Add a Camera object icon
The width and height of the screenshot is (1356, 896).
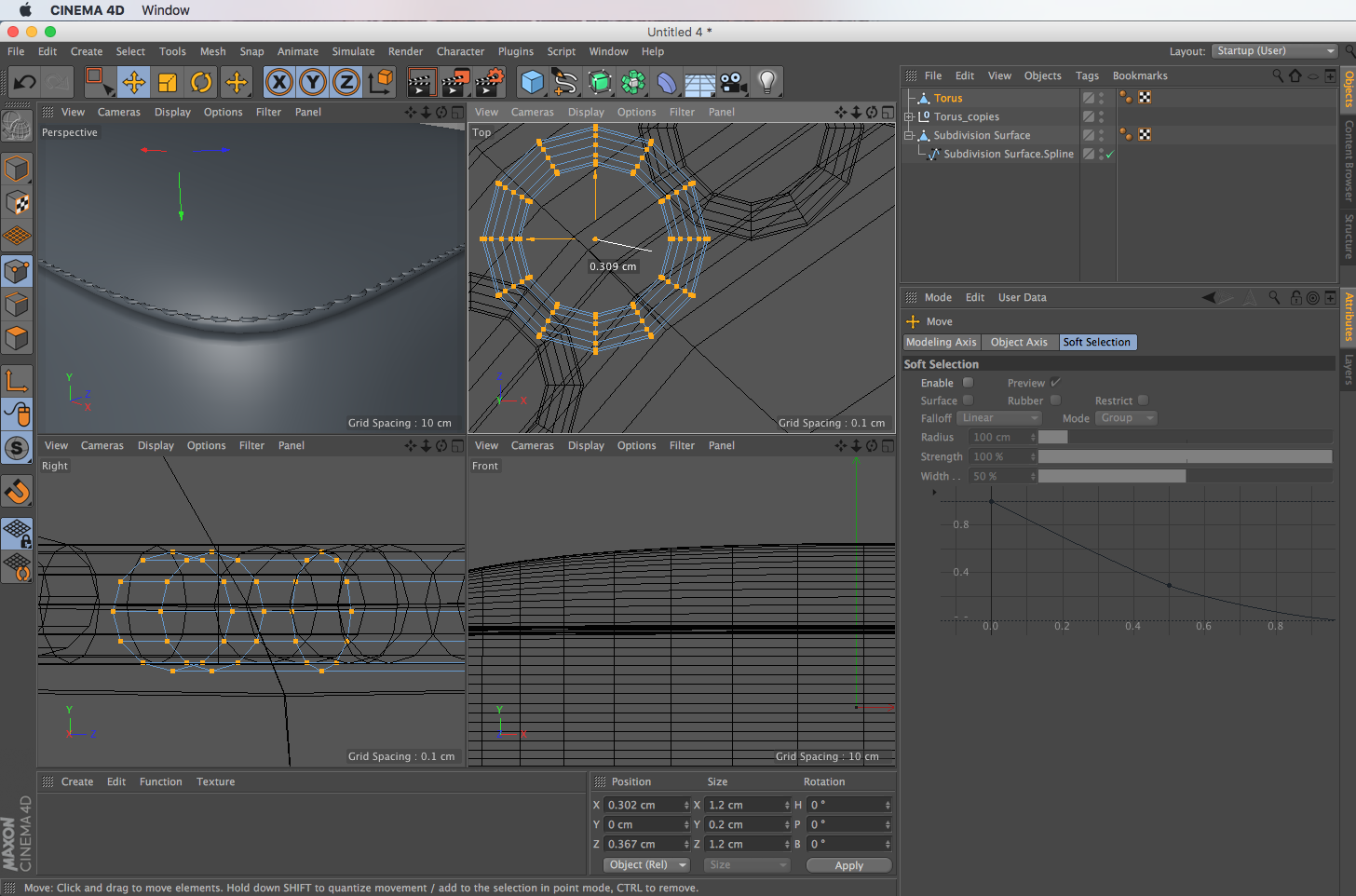pyautogui.click(x=734, y=82)
